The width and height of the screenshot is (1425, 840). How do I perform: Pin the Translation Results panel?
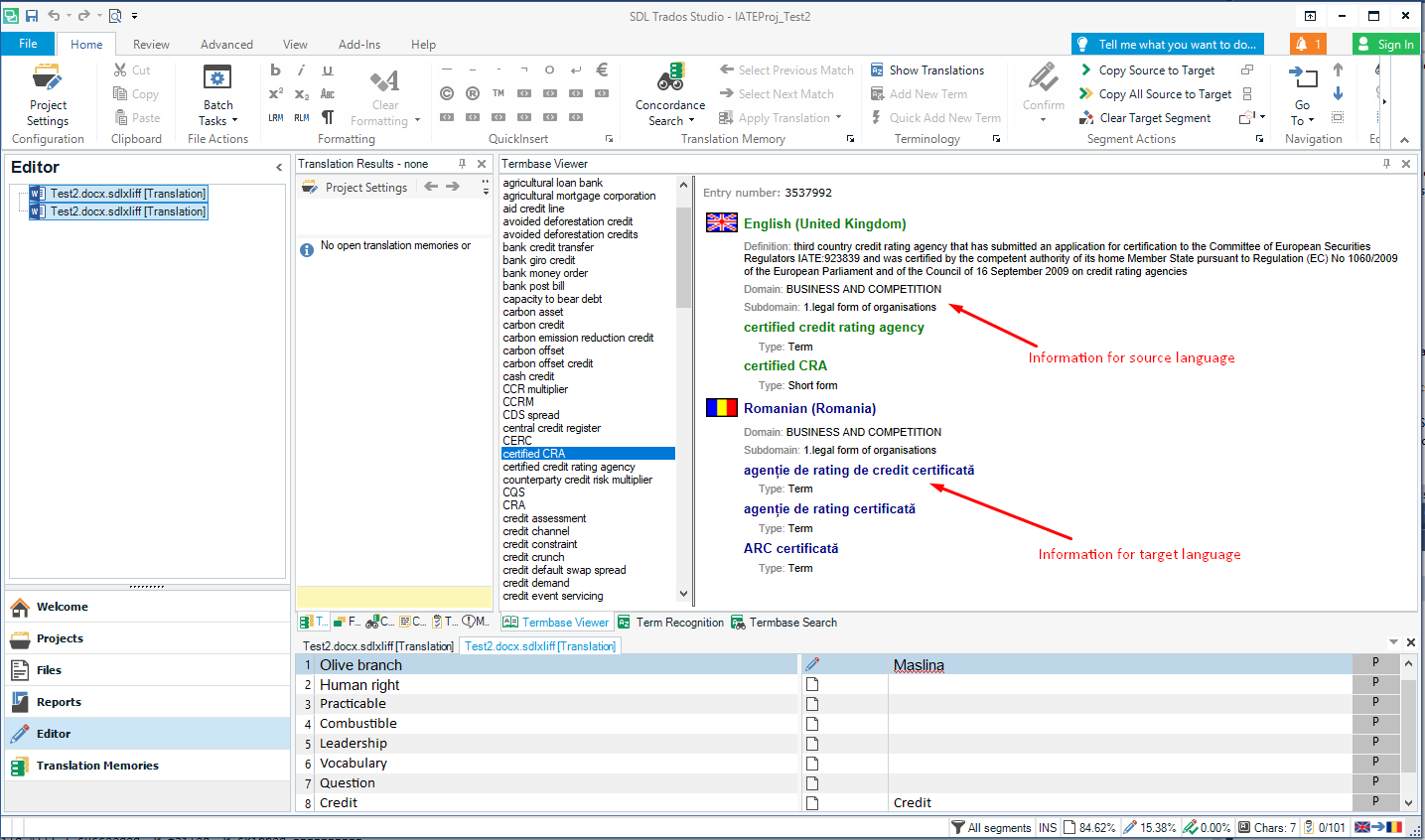point(462,164)
